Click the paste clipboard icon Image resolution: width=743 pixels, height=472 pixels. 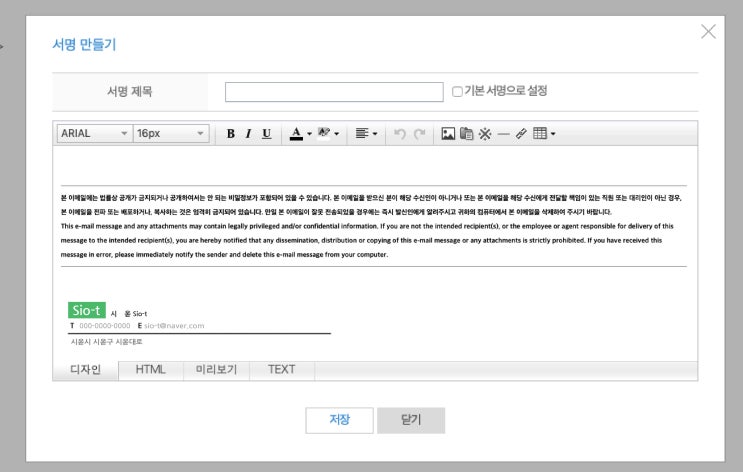[x=466, y=134]
